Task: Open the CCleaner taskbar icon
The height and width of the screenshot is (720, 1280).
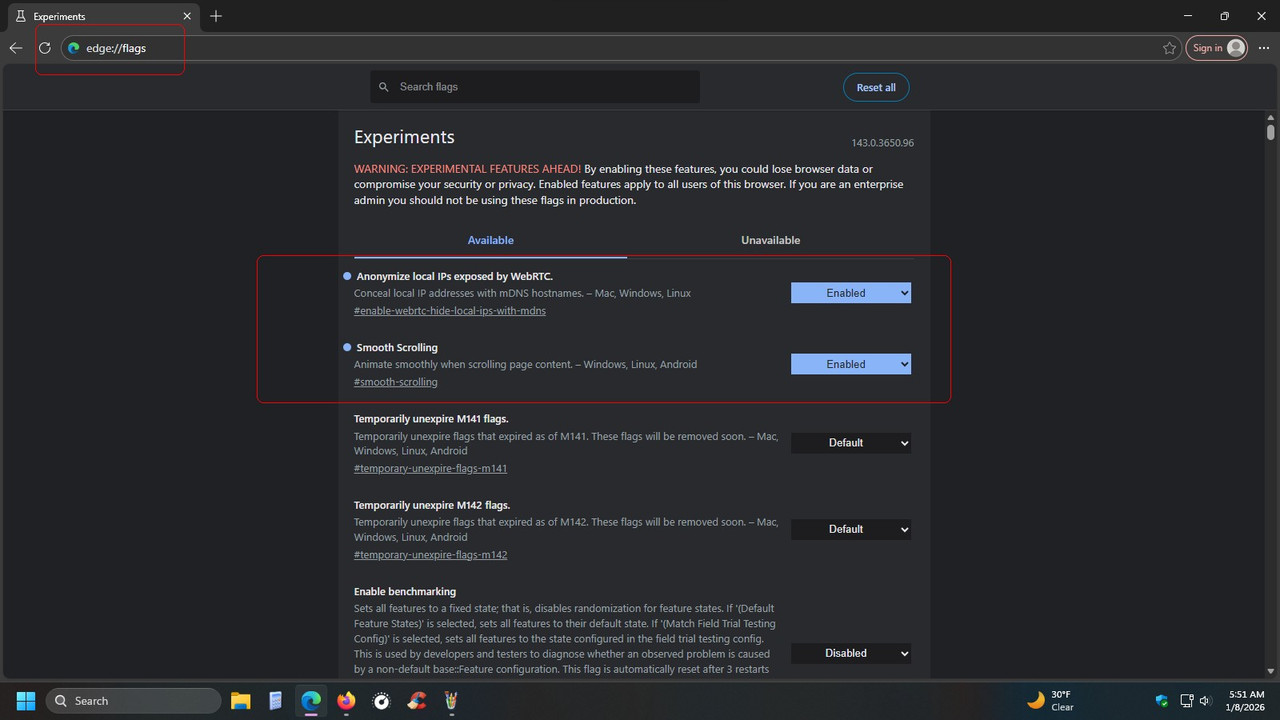Action: [x=416, y=701]
